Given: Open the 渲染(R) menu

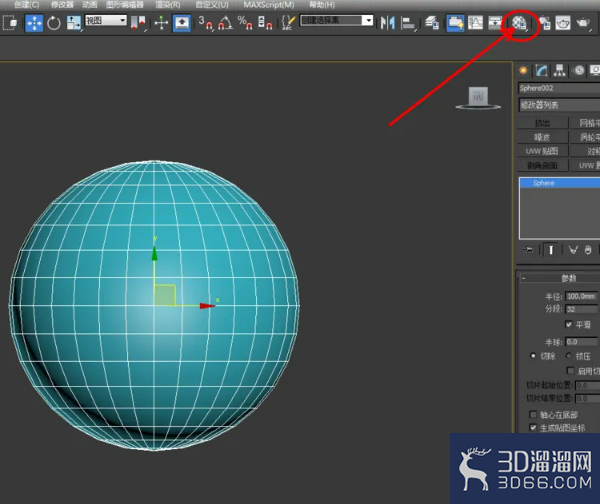Looking at the screenshot, I should click(x=168, y=5).
